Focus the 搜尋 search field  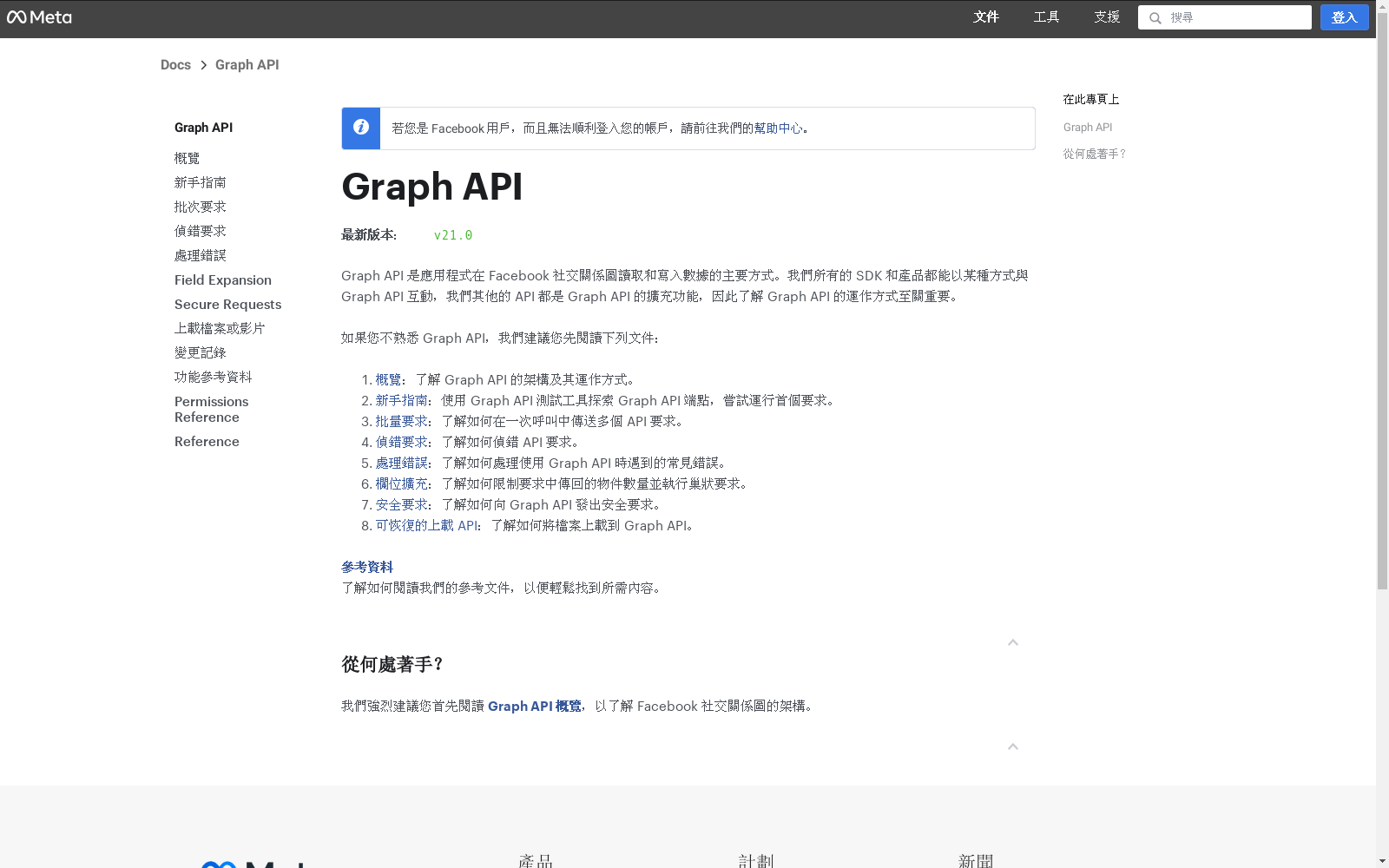tap(1225, 17)
